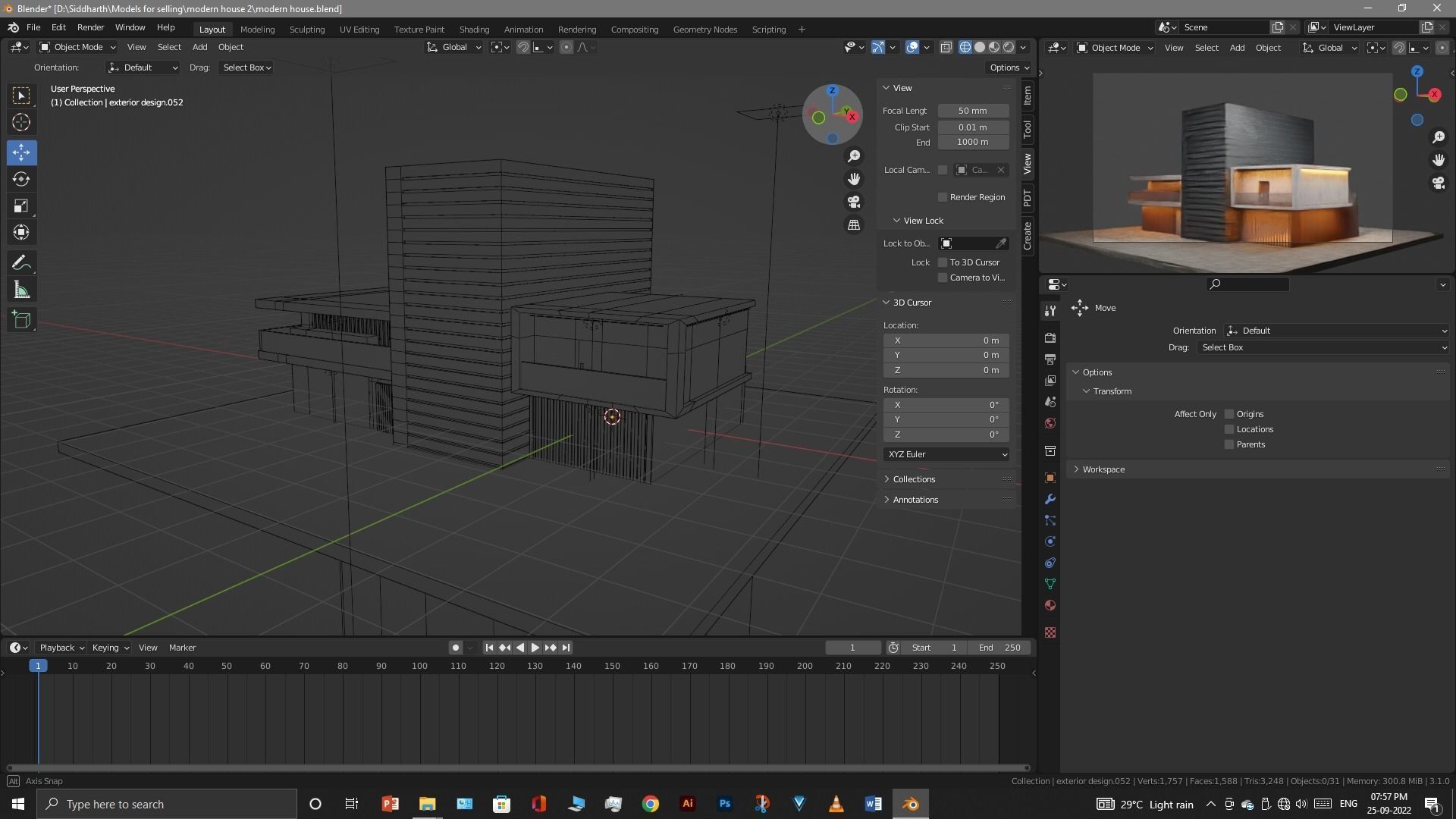Switch to wireframe viewport shading
1456x819 pixels.
click(x=965, y=47)
